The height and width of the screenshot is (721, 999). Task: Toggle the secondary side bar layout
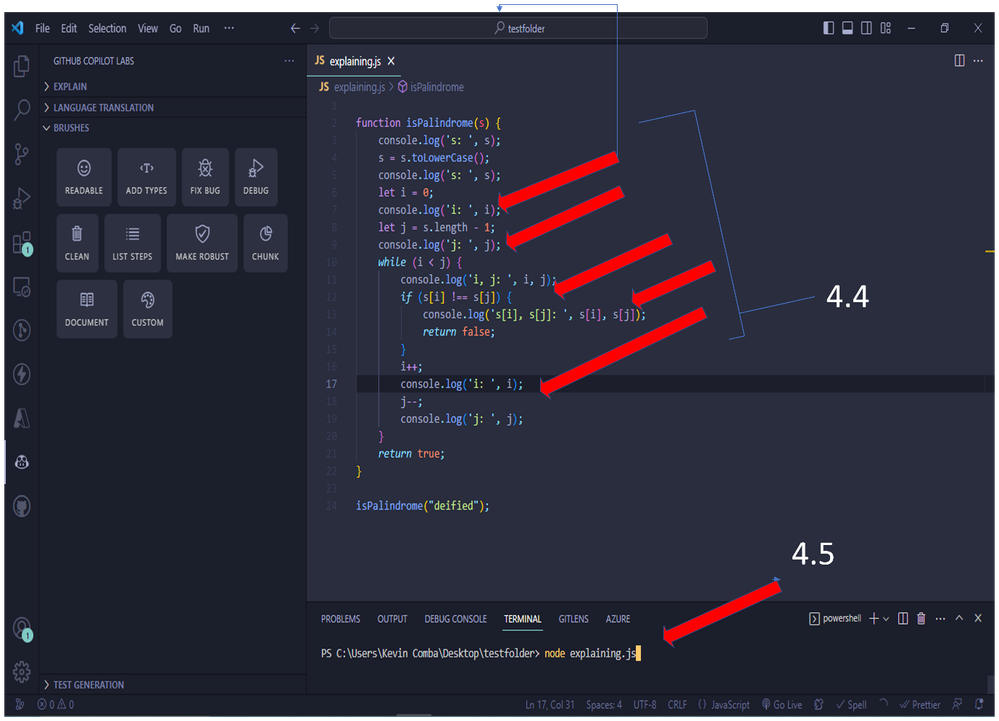coord(866,28)
